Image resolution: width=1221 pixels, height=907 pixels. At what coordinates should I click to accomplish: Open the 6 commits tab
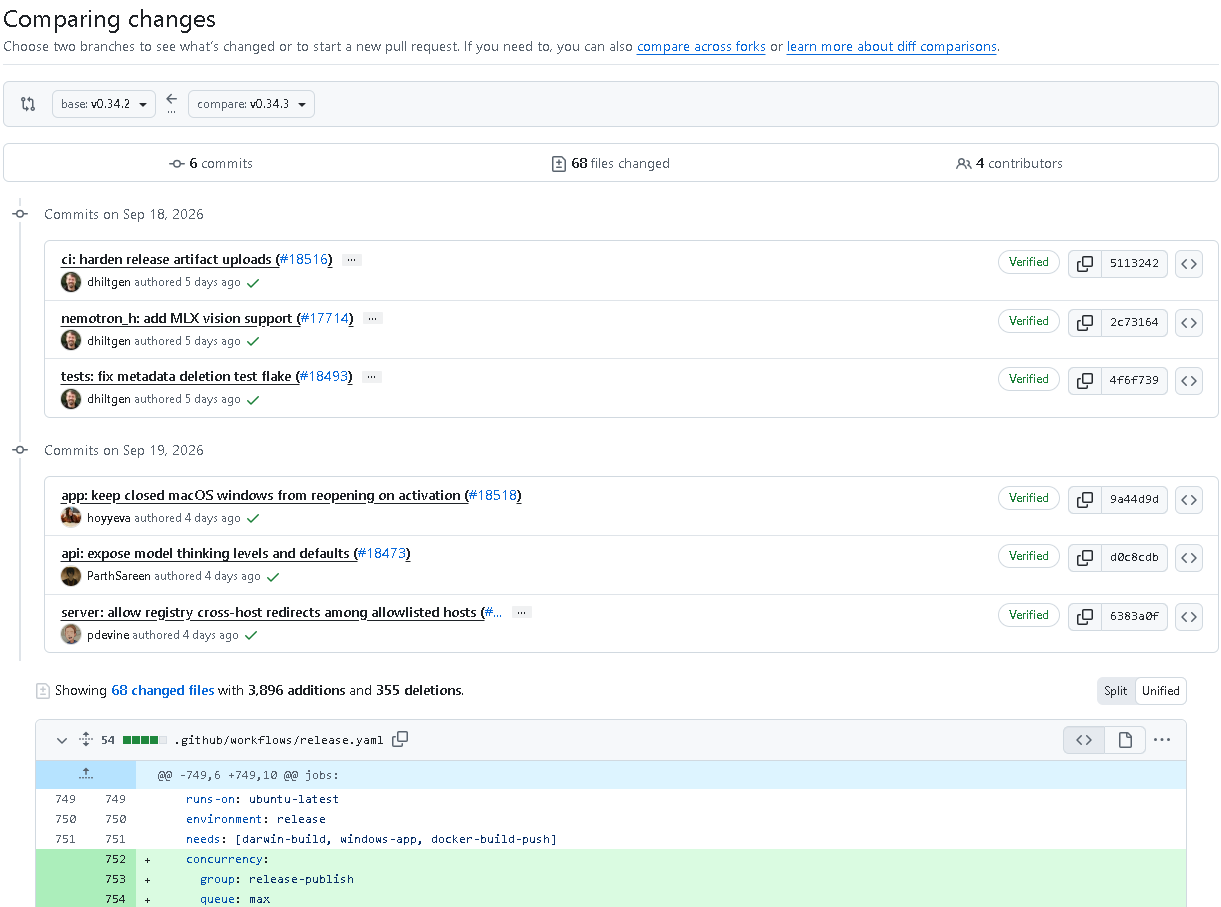[x=211, y=163]
